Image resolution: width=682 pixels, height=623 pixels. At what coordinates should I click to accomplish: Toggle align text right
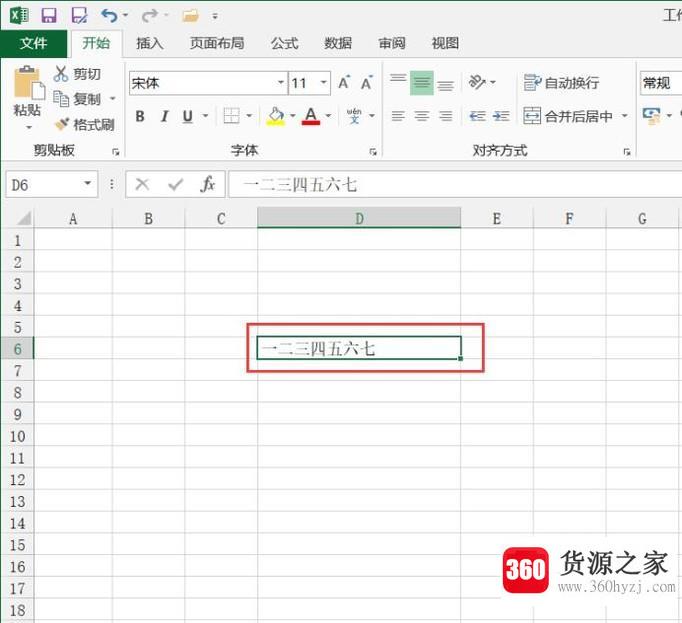(445, 116)
